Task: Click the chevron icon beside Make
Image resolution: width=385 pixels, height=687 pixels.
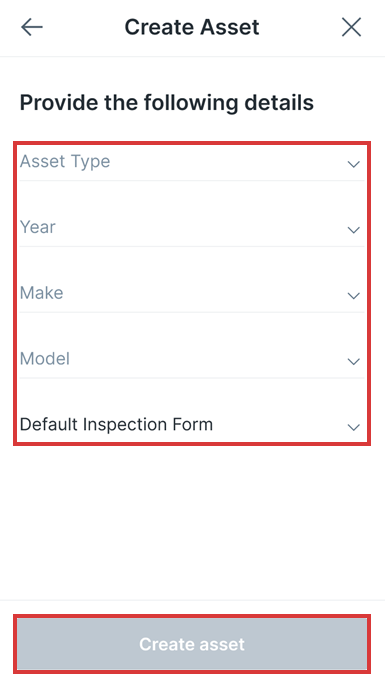Action: point(353,296)
